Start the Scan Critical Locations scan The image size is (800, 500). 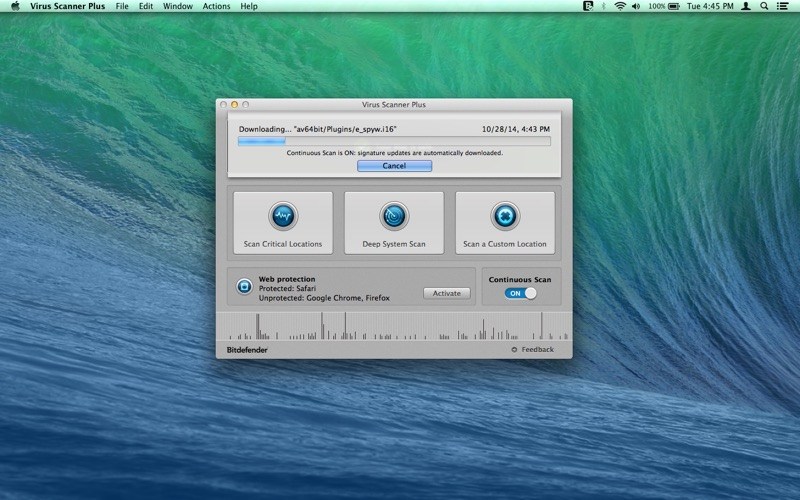[x=283, y=223]
